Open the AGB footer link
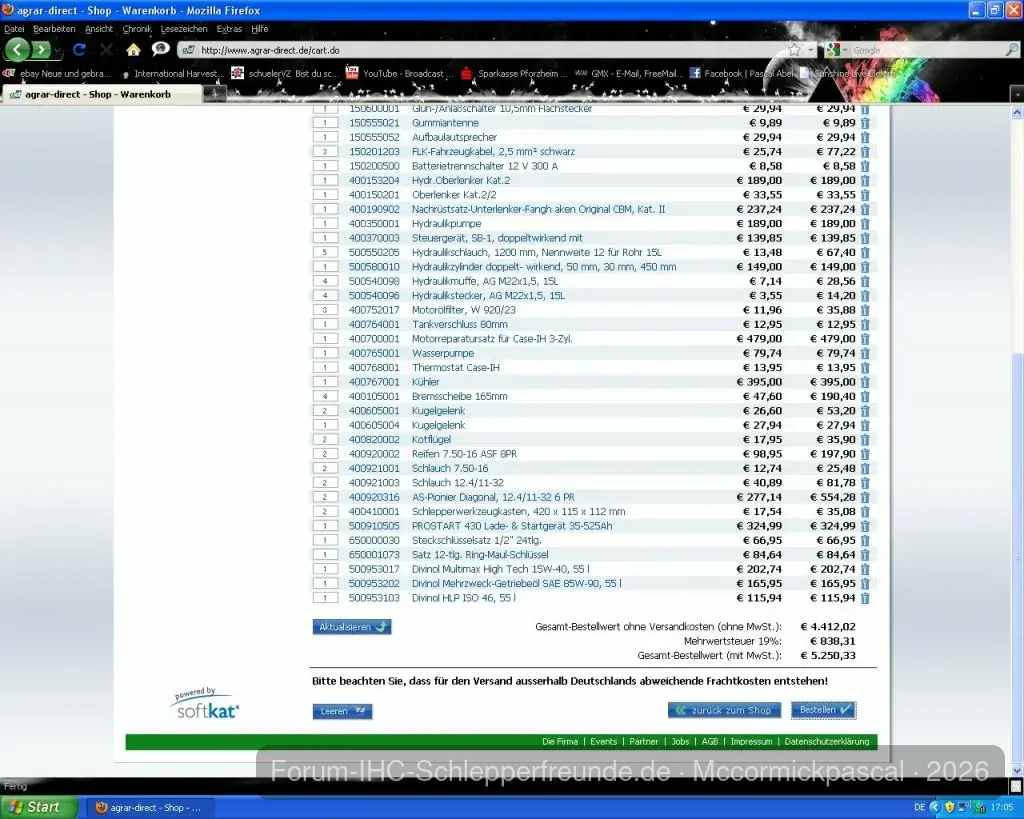 click(709, 741)
